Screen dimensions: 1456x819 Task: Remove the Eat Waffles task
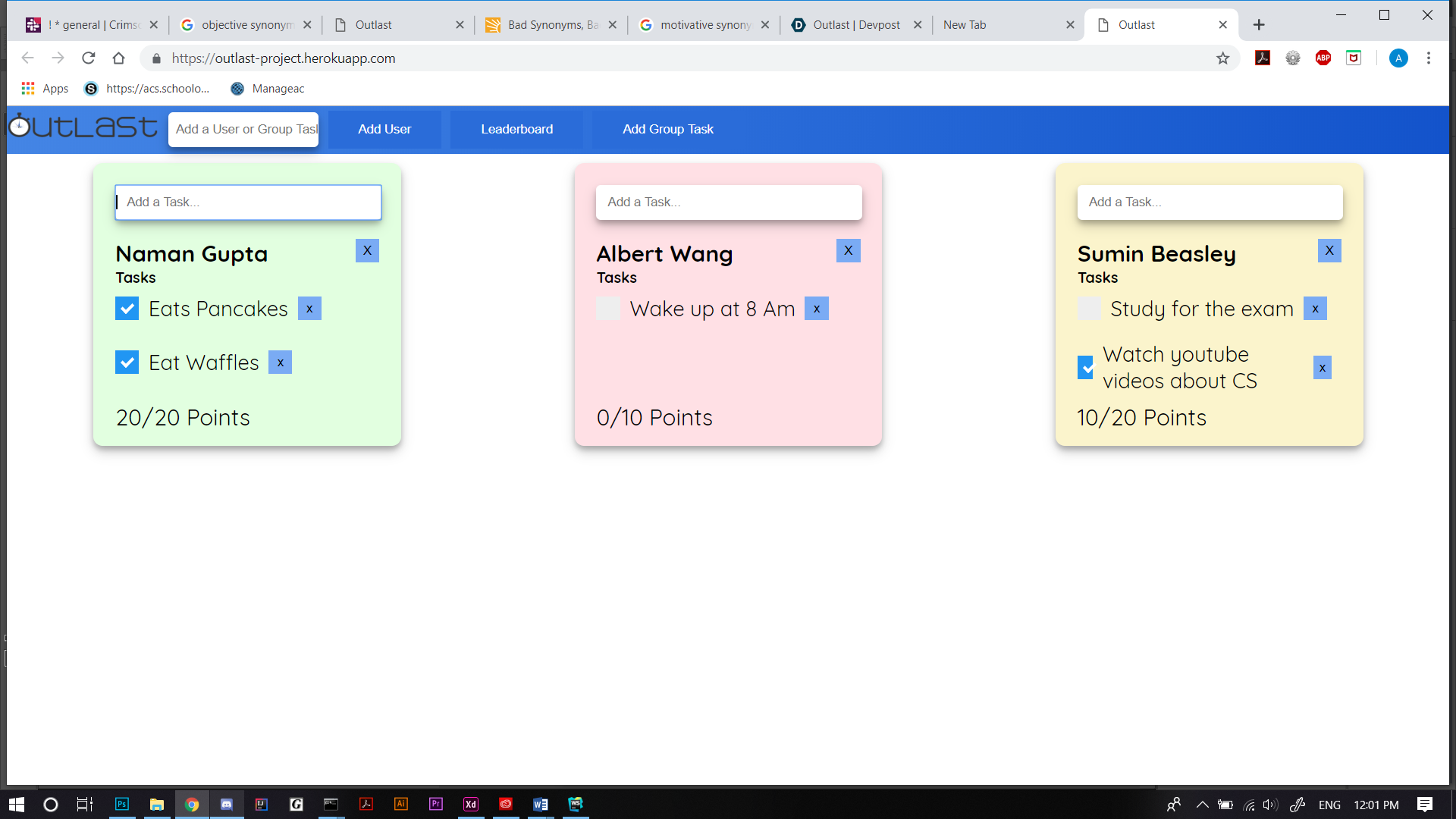(281, 362)
